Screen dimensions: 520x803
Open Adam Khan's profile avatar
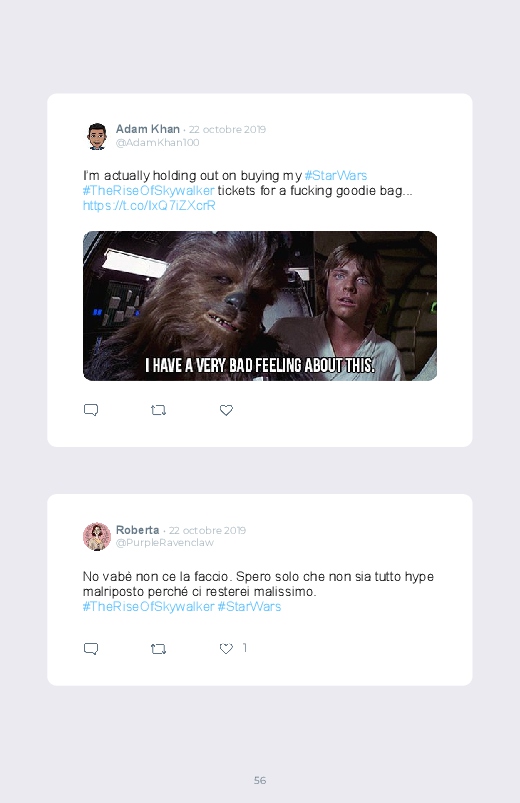coord(97,136)
